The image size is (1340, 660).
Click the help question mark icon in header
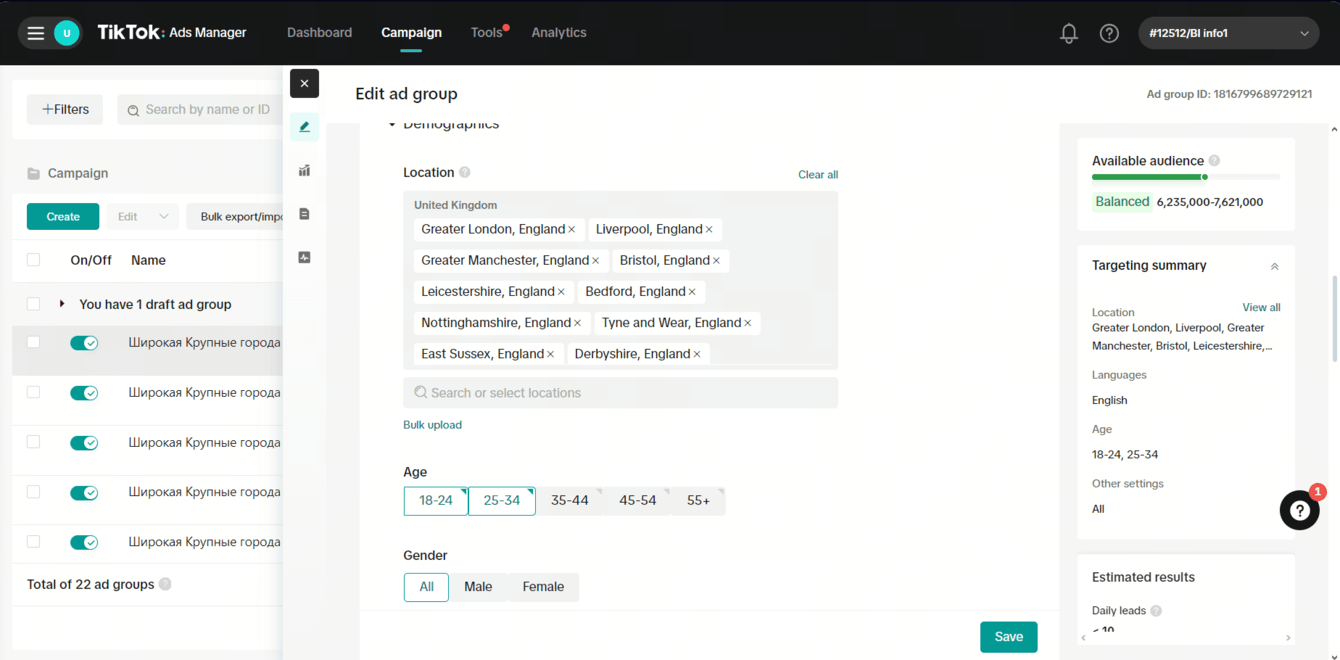coord(1109,33)
